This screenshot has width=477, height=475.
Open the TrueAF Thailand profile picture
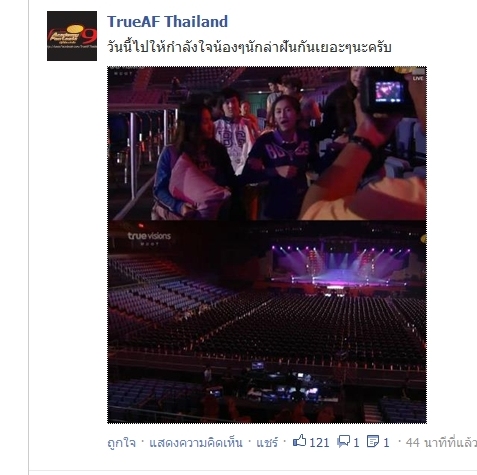72,36
